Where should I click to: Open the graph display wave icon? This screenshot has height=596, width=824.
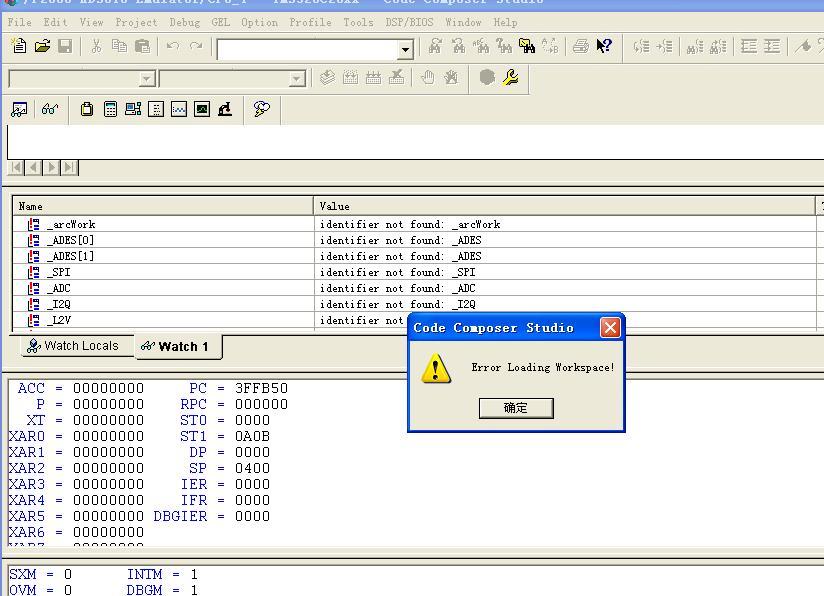179,109
